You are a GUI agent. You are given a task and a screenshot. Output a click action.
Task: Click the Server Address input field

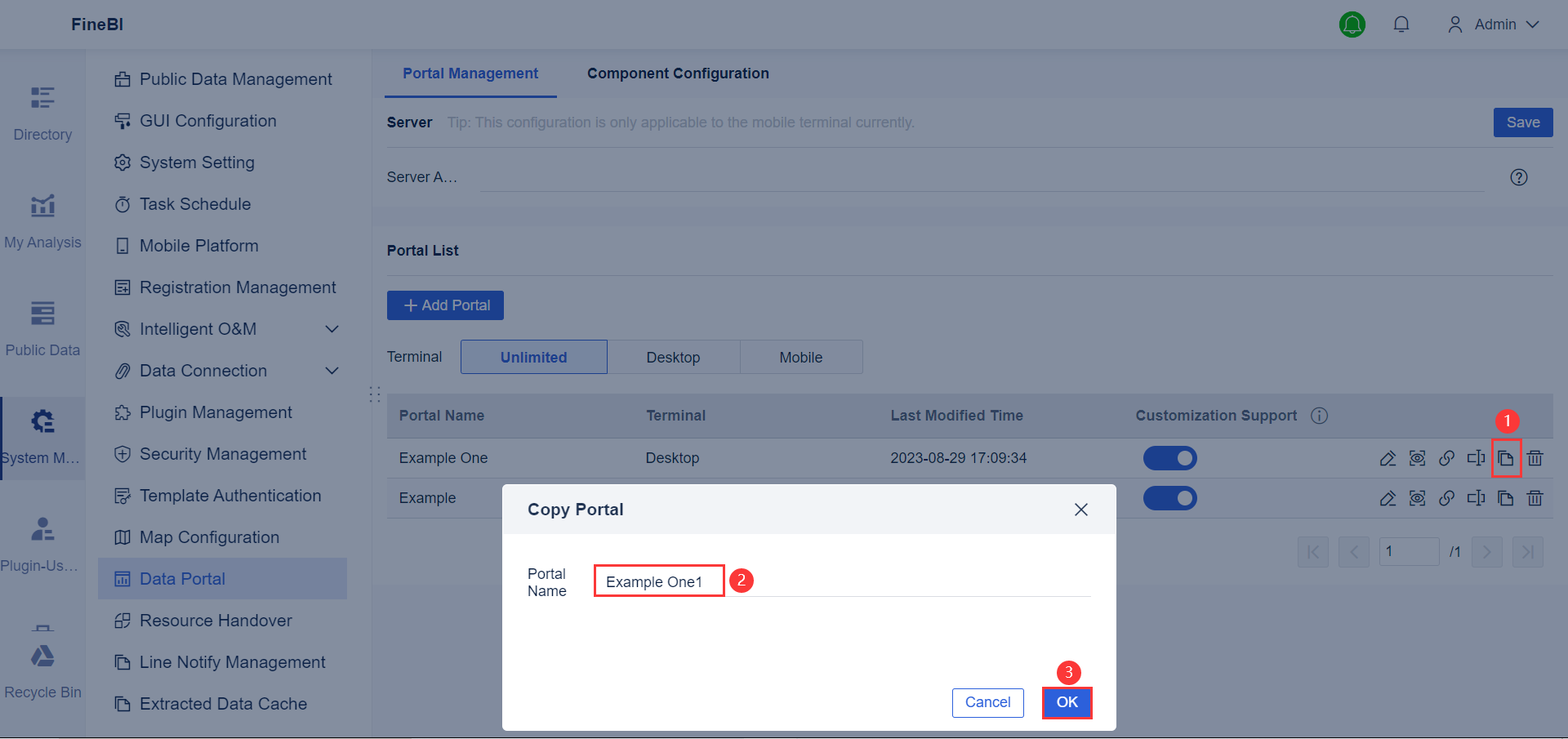point(982,177)
